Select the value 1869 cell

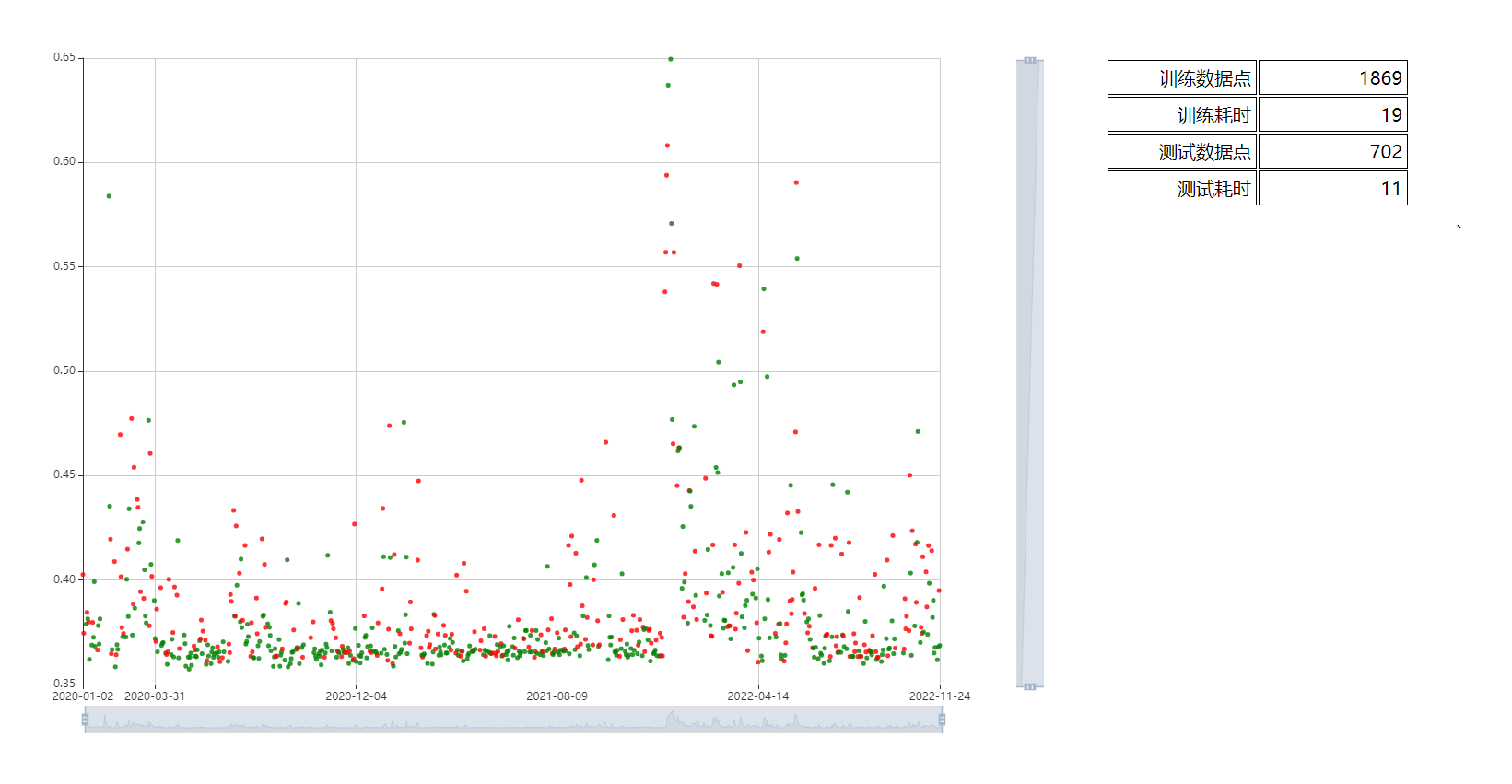point(1333,78)
